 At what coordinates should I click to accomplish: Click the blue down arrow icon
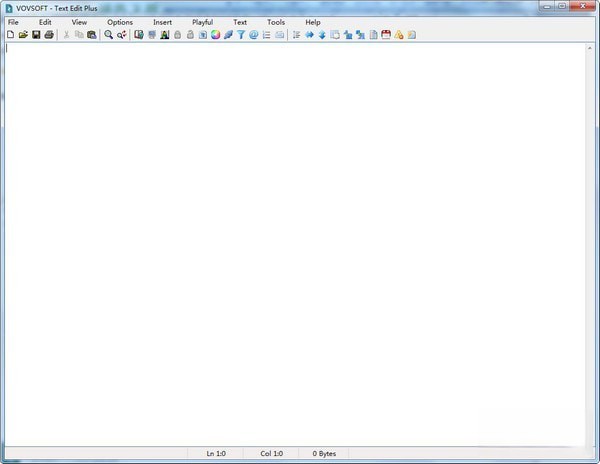(322, 35)
